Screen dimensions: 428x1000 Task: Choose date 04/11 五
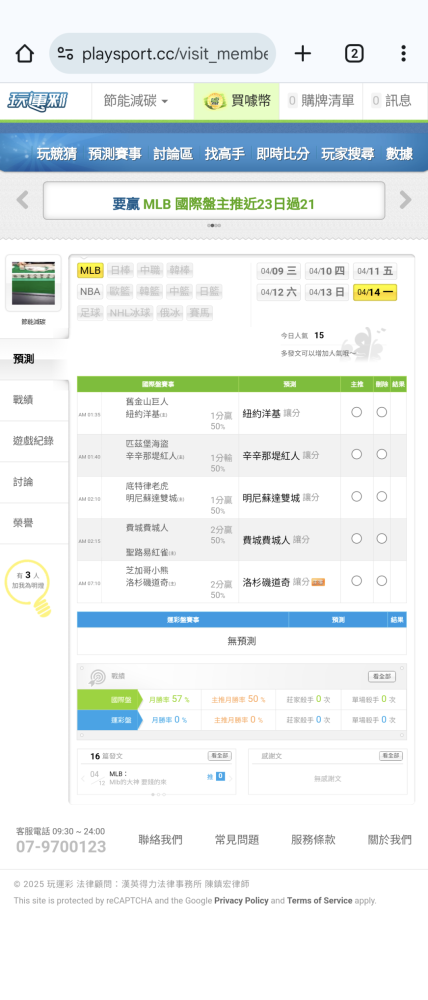(375, 271)
